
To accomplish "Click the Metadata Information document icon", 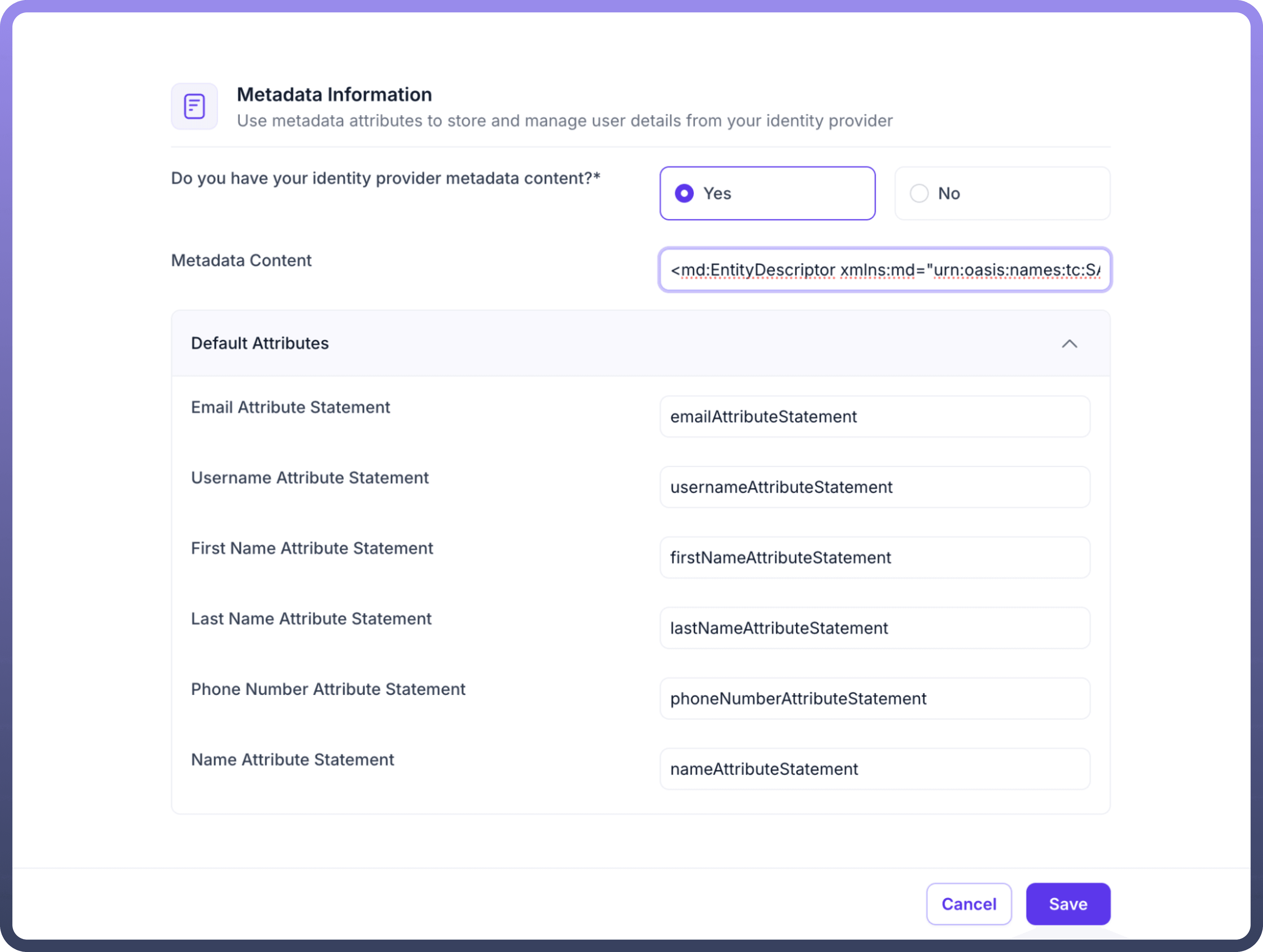I will pos(194,106).
